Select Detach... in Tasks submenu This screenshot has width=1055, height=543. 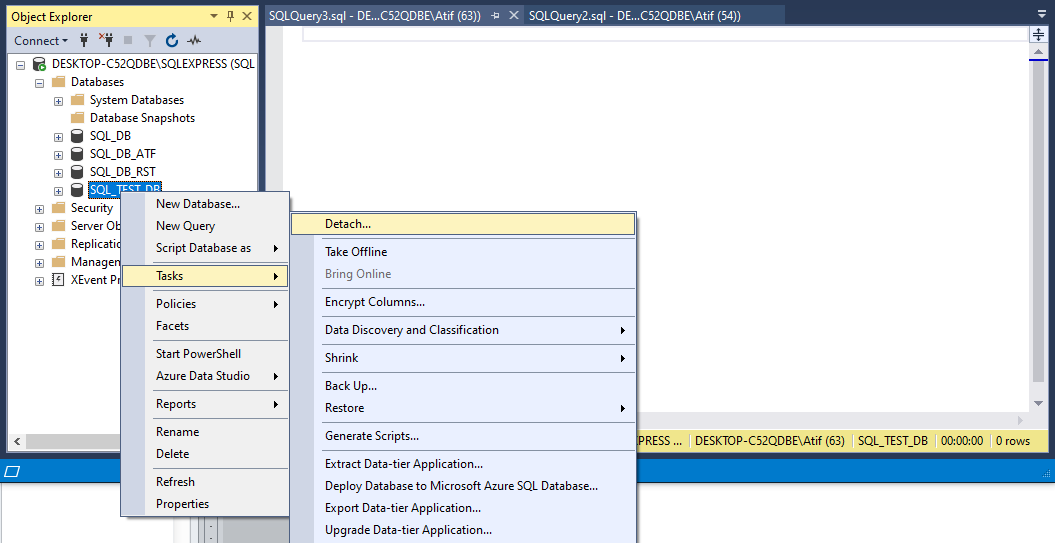[x=463, y=224]
